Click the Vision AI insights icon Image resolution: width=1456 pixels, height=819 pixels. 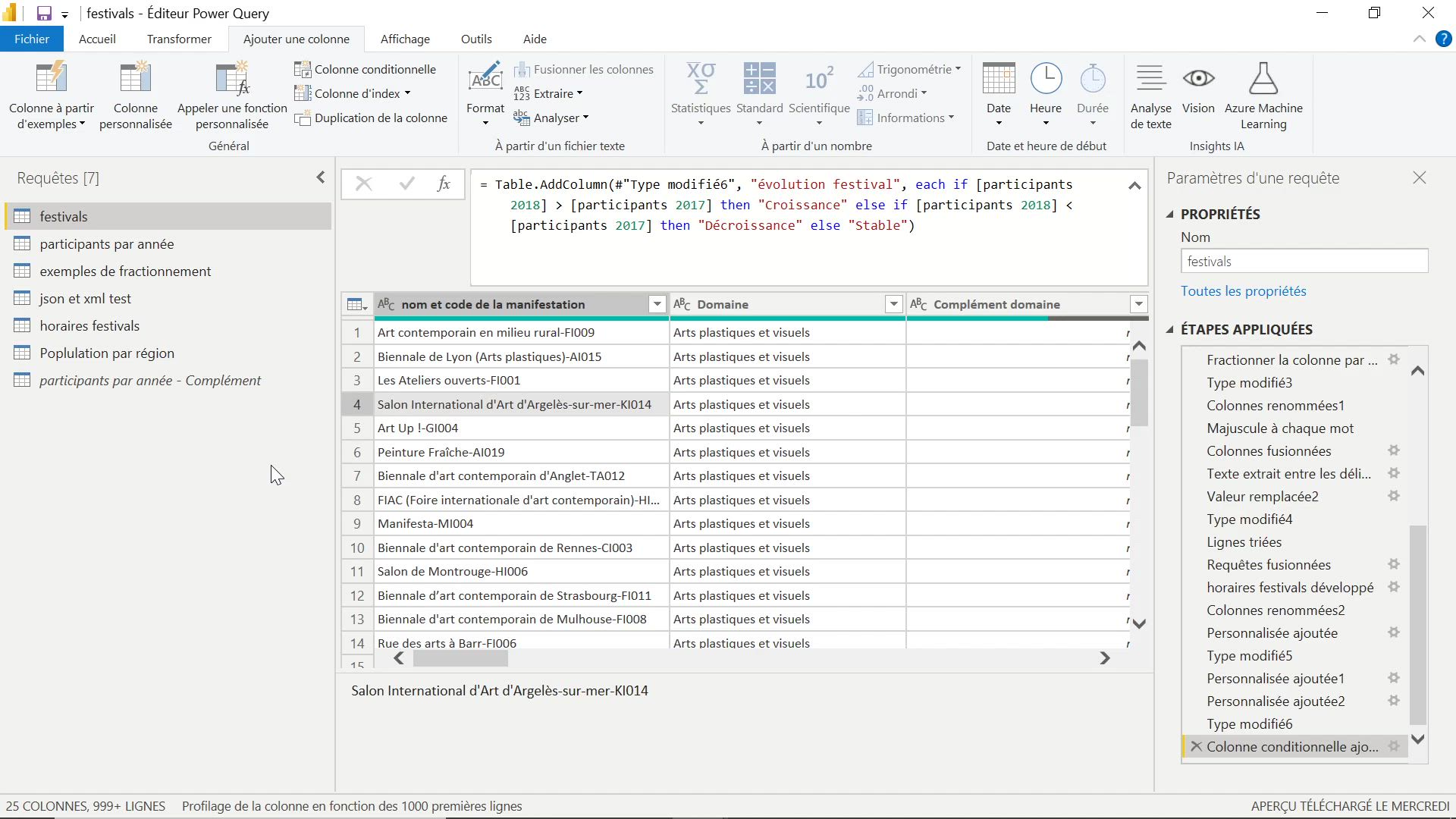1198,79
